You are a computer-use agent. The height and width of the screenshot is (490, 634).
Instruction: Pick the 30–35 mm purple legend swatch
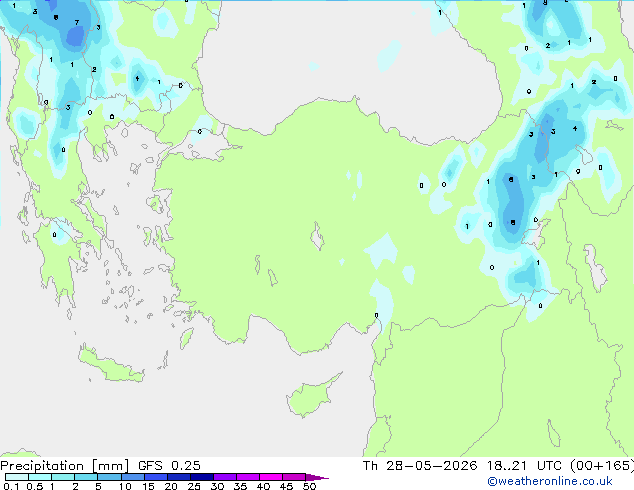coord(225,477)
